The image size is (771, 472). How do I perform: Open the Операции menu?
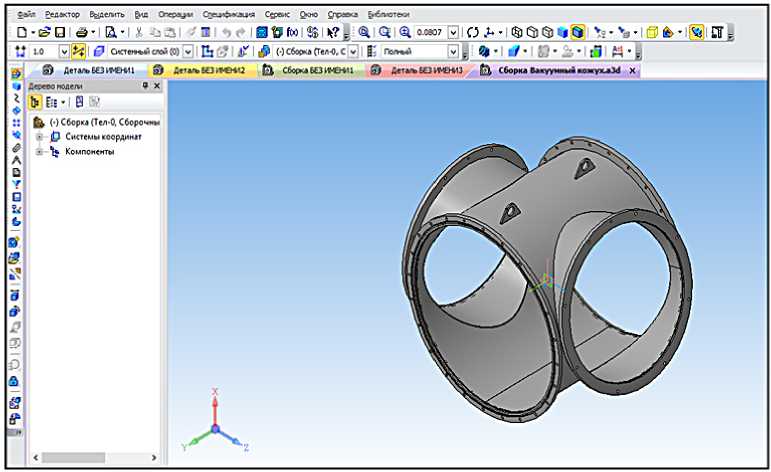pos(176,14)
